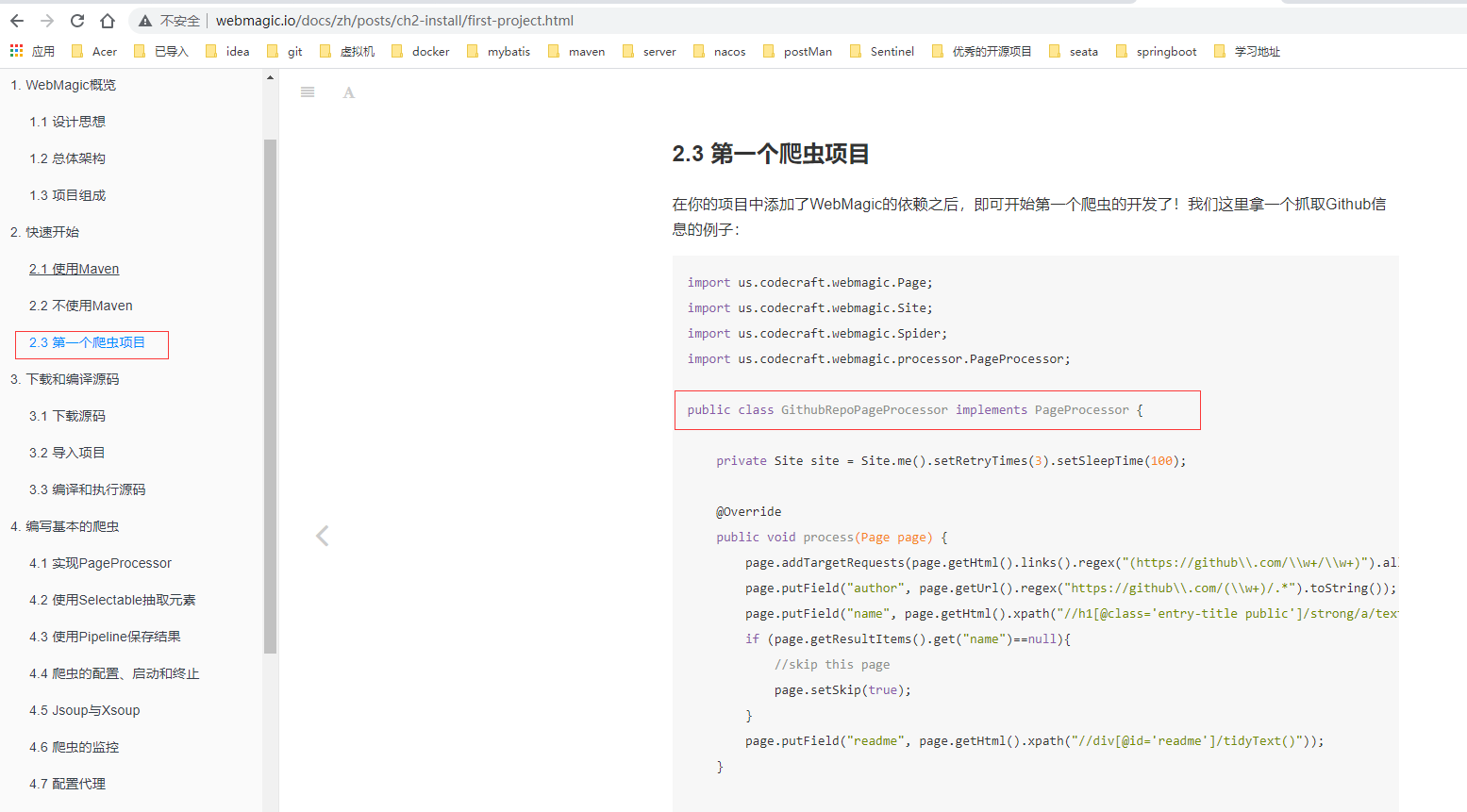The width and height of the screenshot is (1467, 812).
Task: Refresh the current page
Action: pos(77,20)
